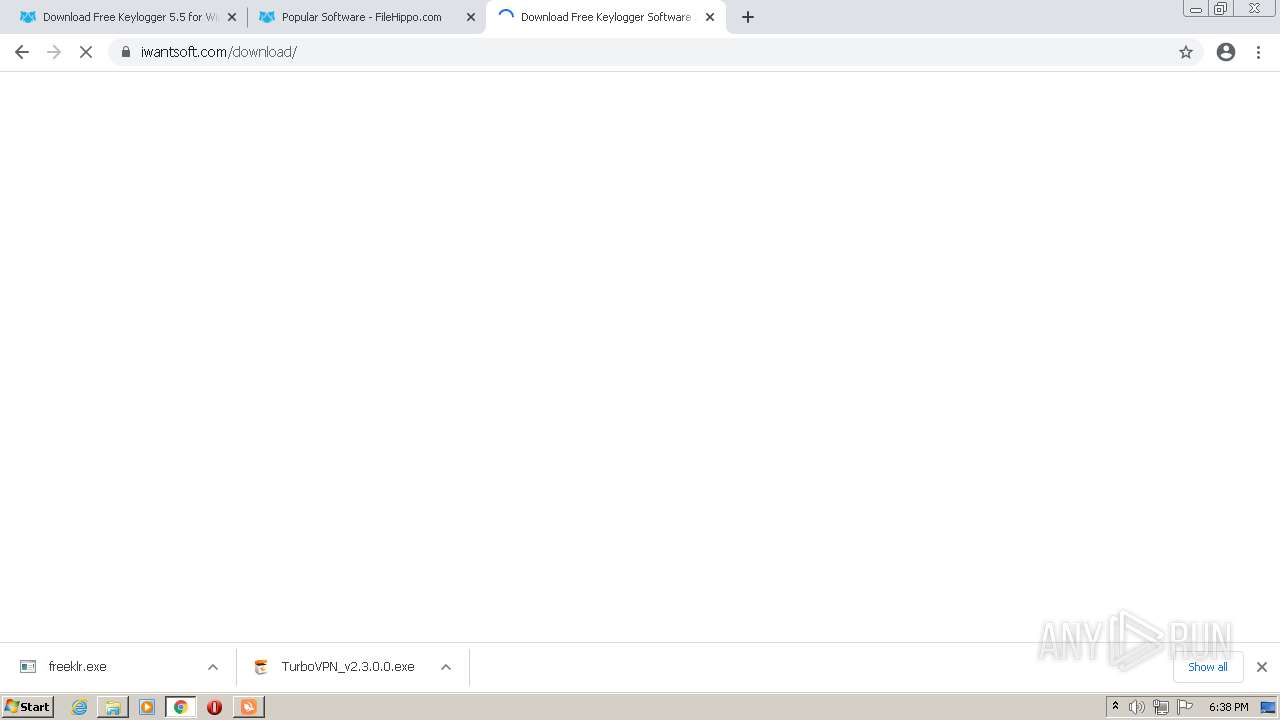The height and width of the screenshot is (720, 1280).
Task: Open the network tray icon
Action: 1161,707
